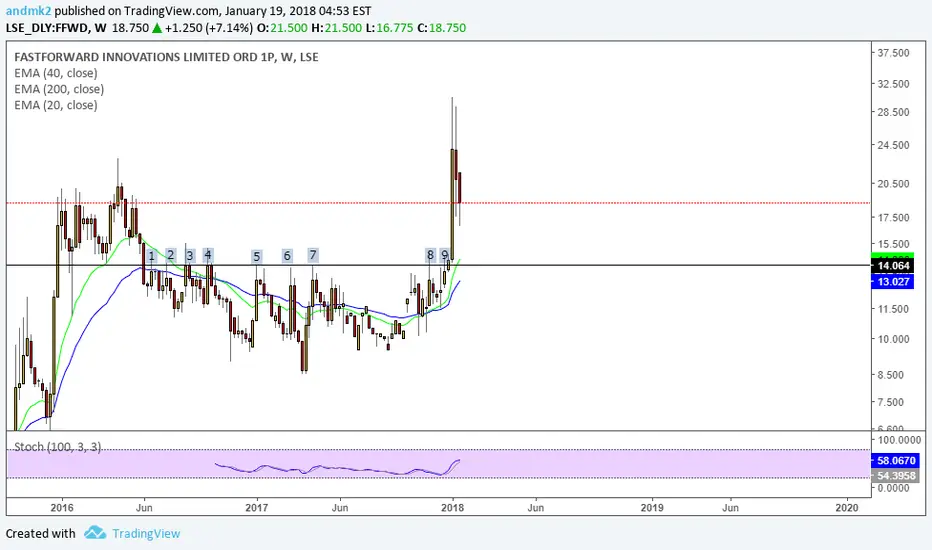The width and height of the screenshot is (932, 550).
Task: Click the 58.0670 stochastic value label
Action: 895,460
